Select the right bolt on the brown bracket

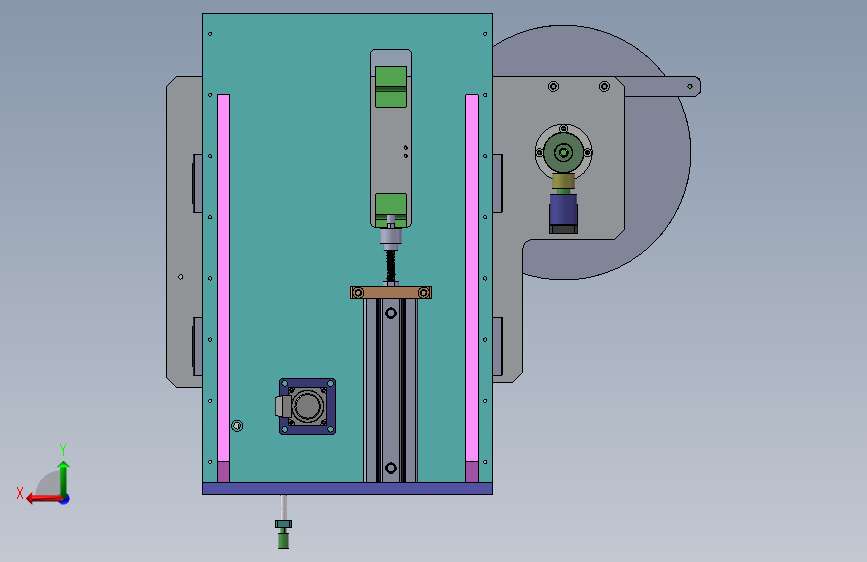424,293
